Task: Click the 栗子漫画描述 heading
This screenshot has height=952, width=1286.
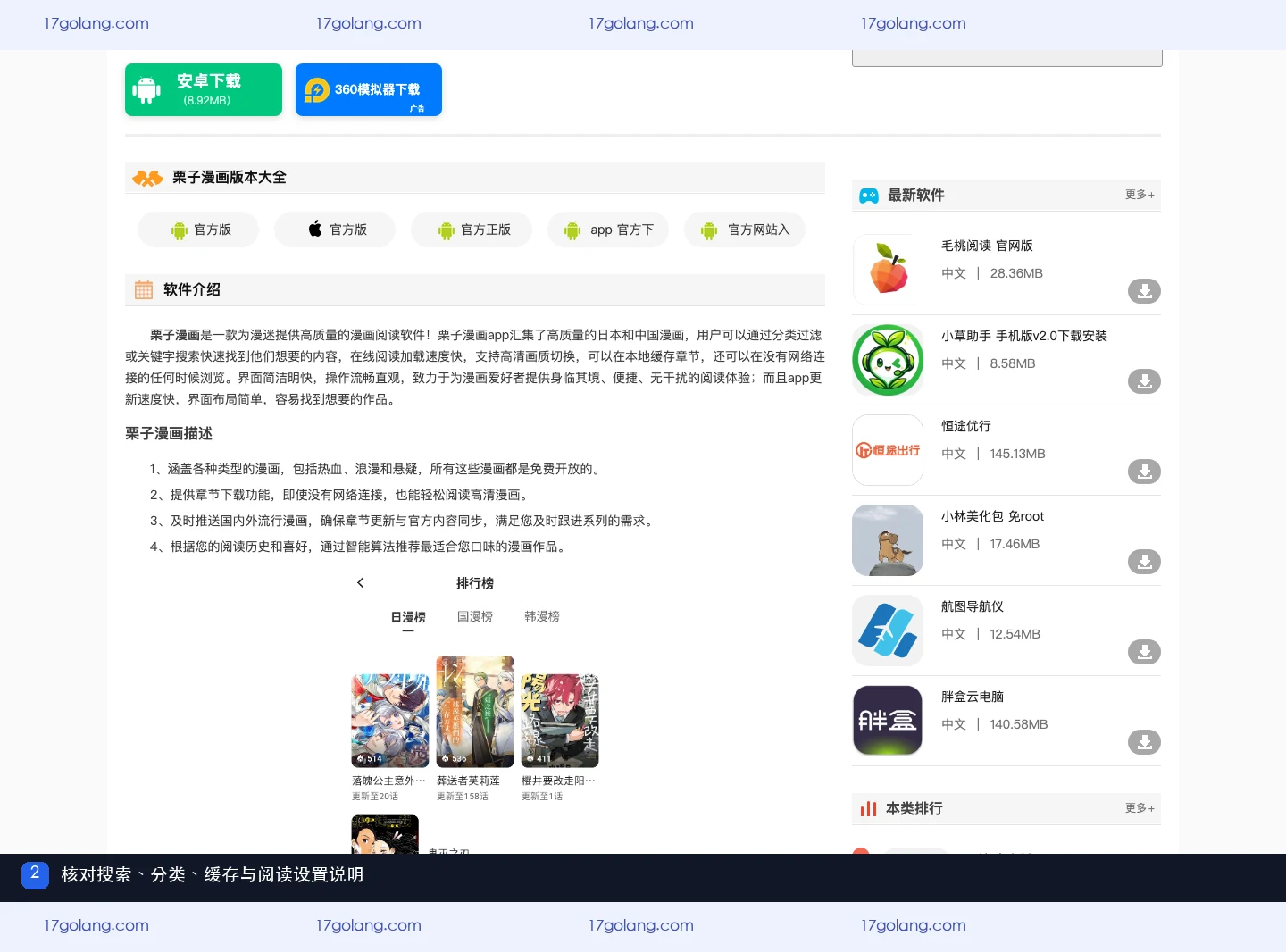Action: pyautogui.click(x=169, y=434)
